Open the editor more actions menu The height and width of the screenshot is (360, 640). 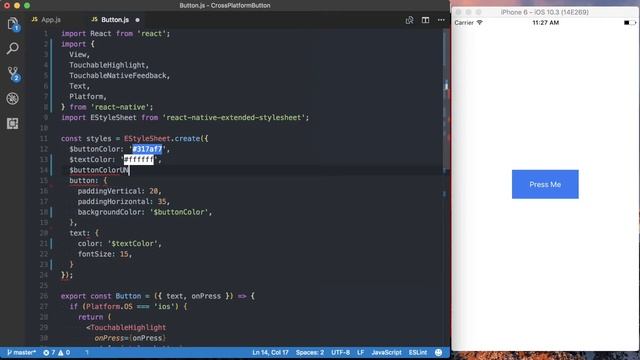click(441, 20)
